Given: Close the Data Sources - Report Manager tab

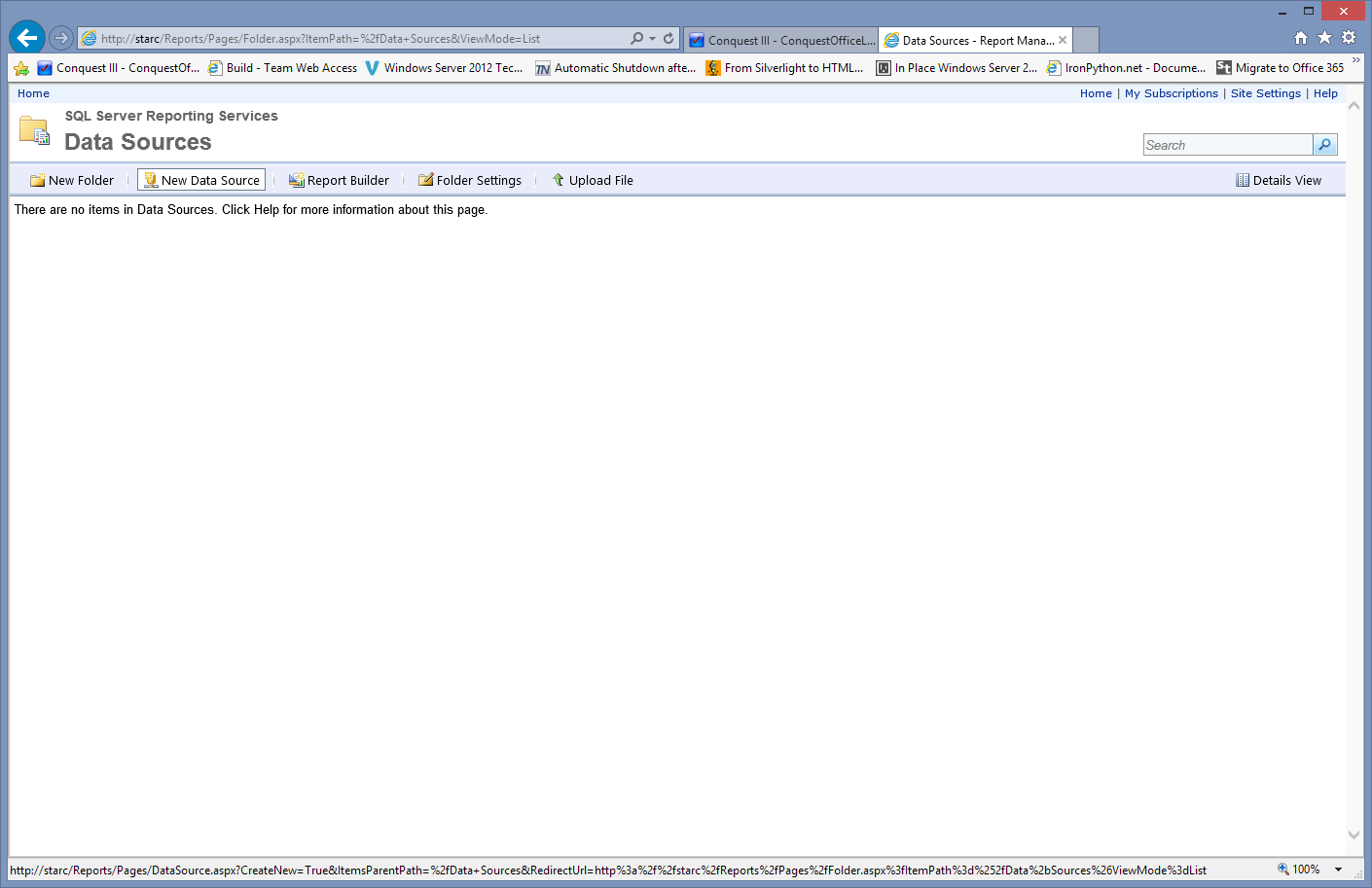Looking at the screenshot, I should (x=1063, y=40).
